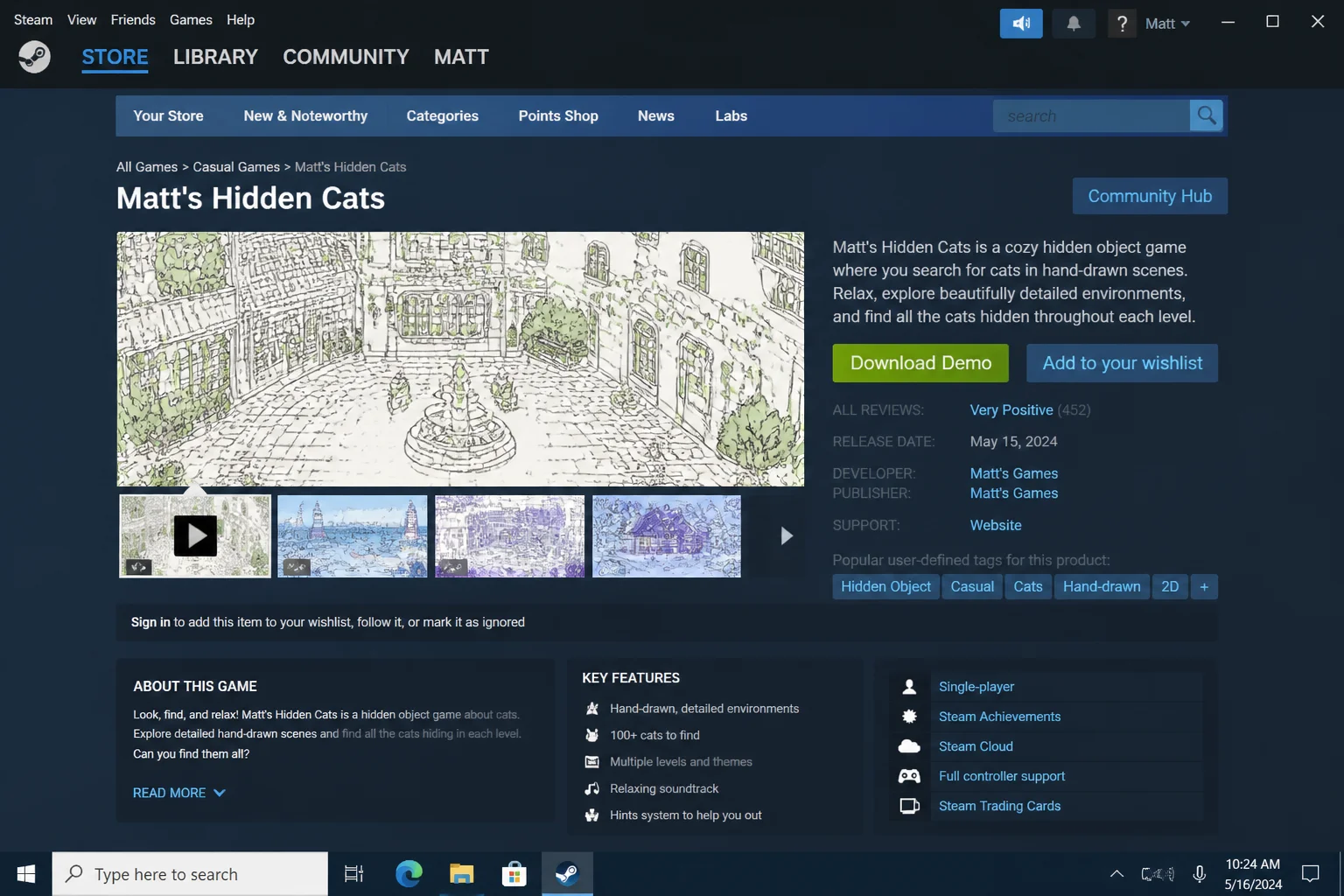Open Task View on the taskbar
This screenshot has width=1344, height=896.
(x=353, y=874)
